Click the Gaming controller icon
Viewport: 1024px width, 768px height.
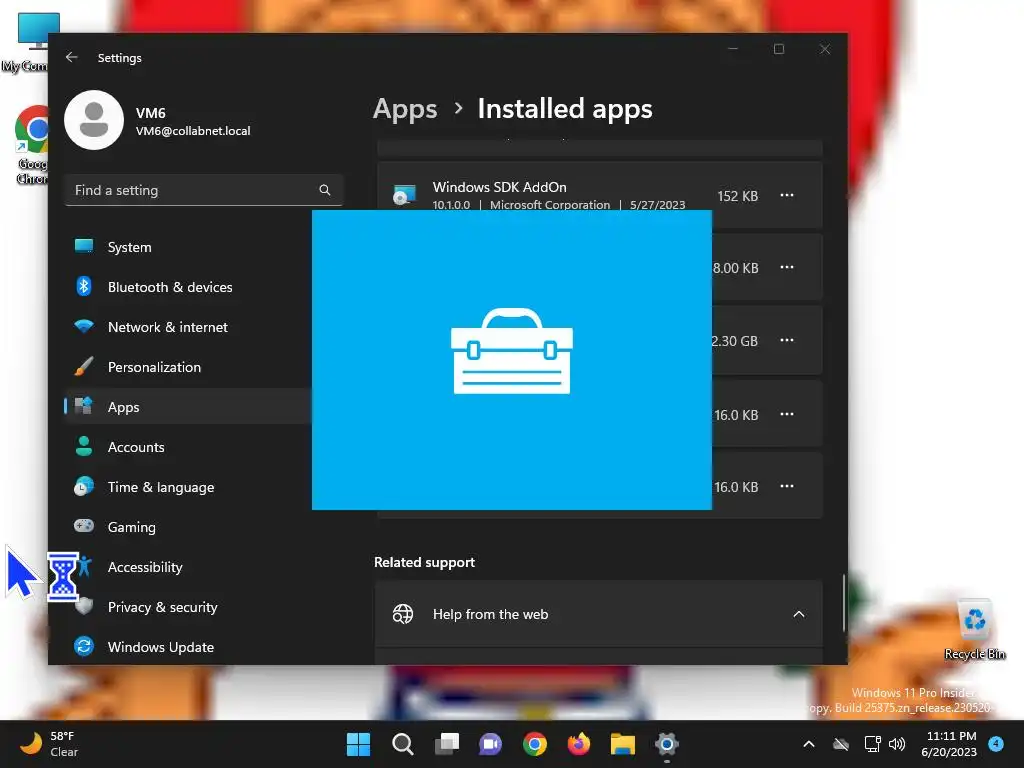coord(84,526)
